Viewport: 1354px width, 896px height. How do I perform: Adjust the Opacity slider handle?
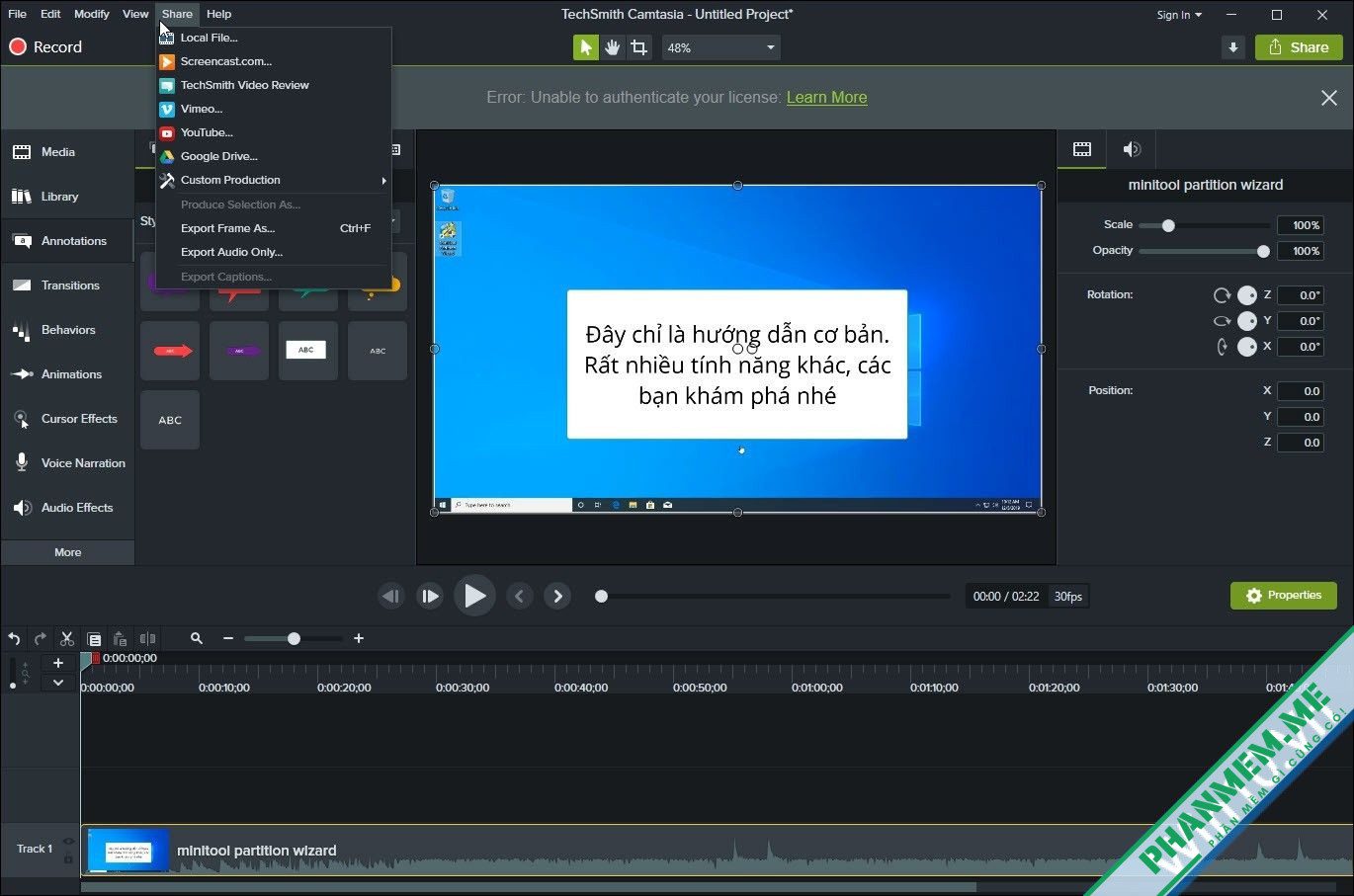(1263, 251)
